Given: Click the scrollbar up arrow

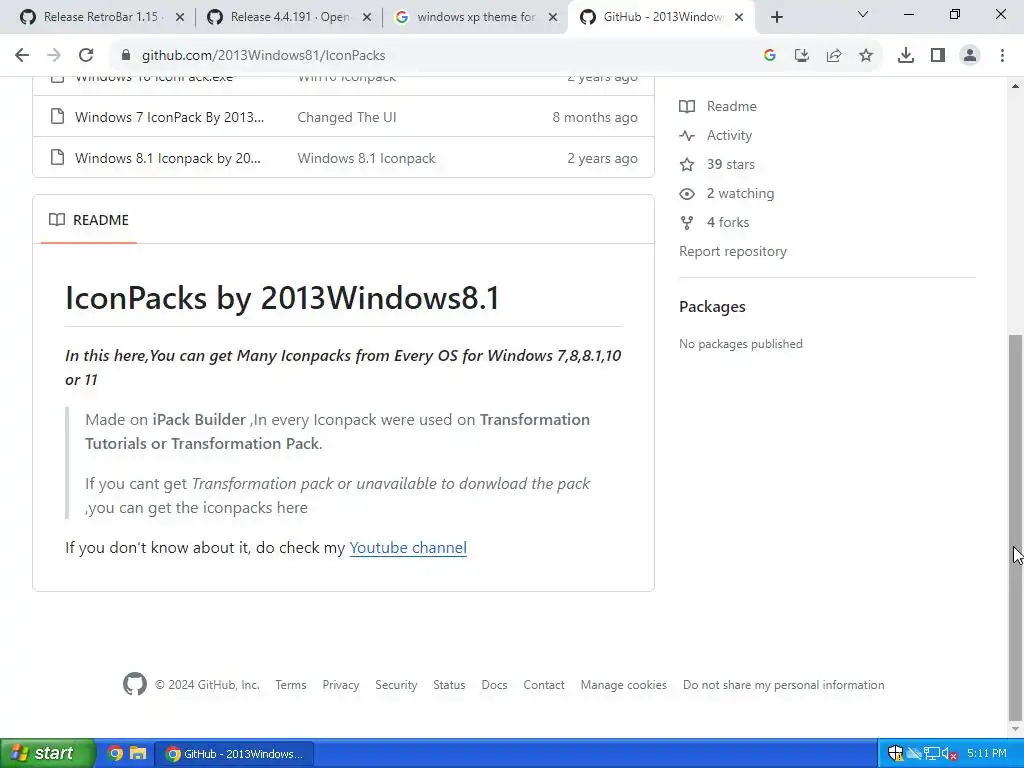Looking at the screenshot, I should point(1016,86).
